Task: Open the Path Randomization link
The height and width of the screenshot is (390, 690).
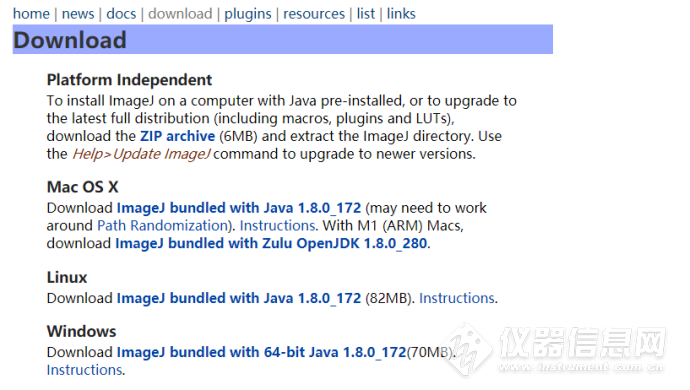Action: click(x=161, y=225)
